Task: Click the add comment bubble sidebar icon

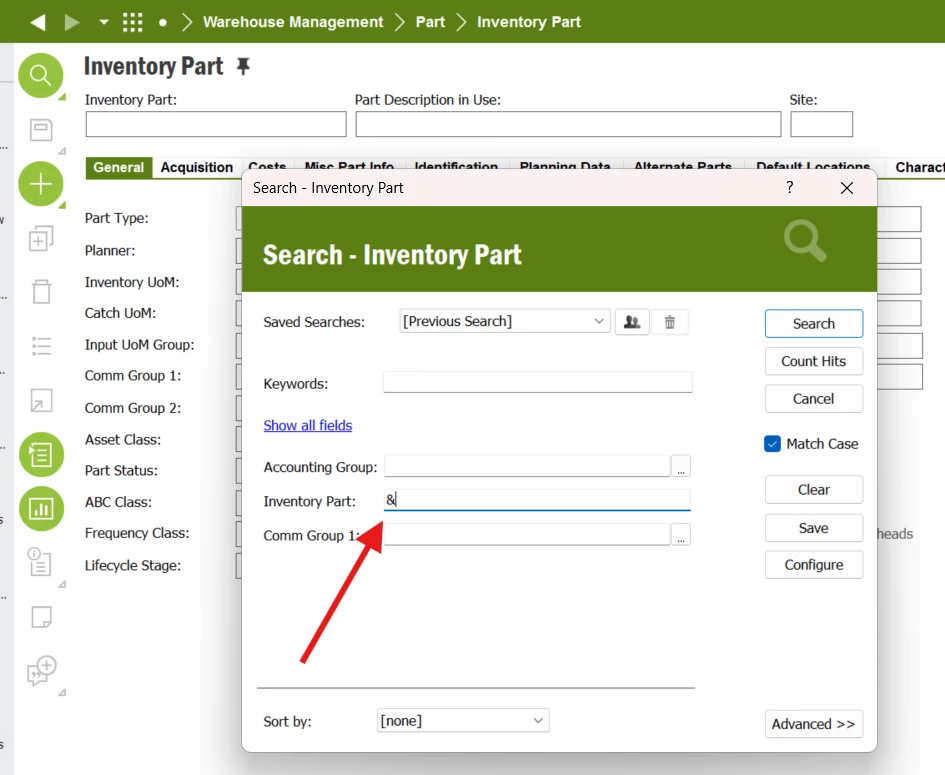Action: 42,670
